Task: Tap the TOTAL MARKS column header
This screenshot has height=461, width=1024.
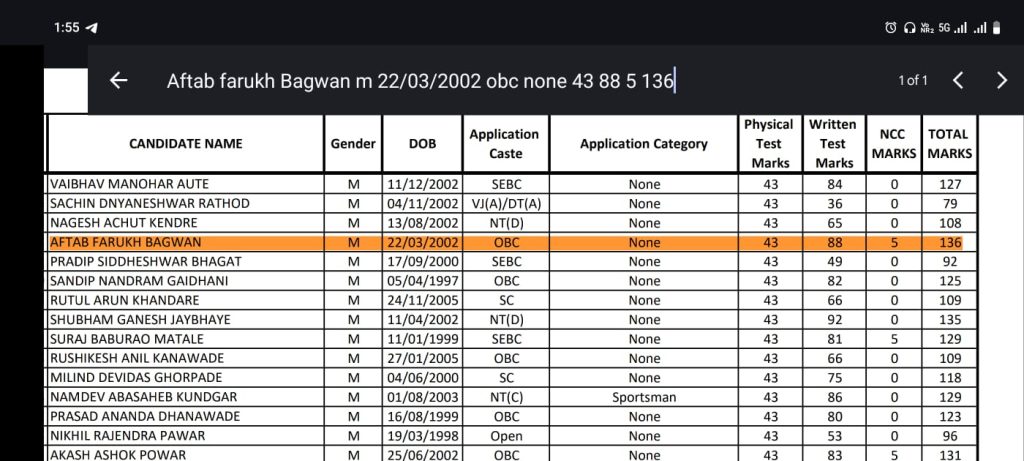Action: (x=948, y=144)
